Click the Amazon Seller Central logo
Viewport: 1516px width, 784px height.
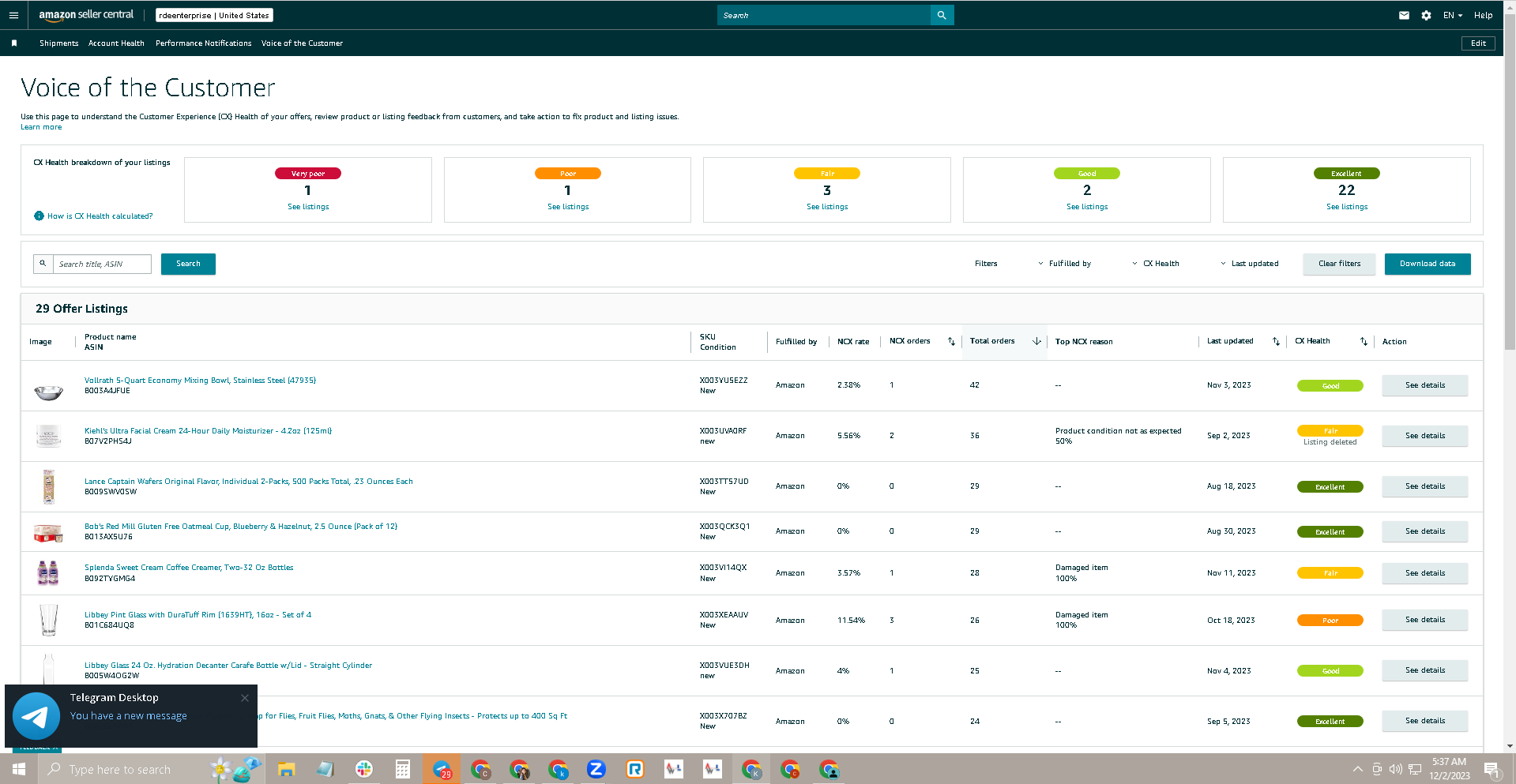point(86,15)
